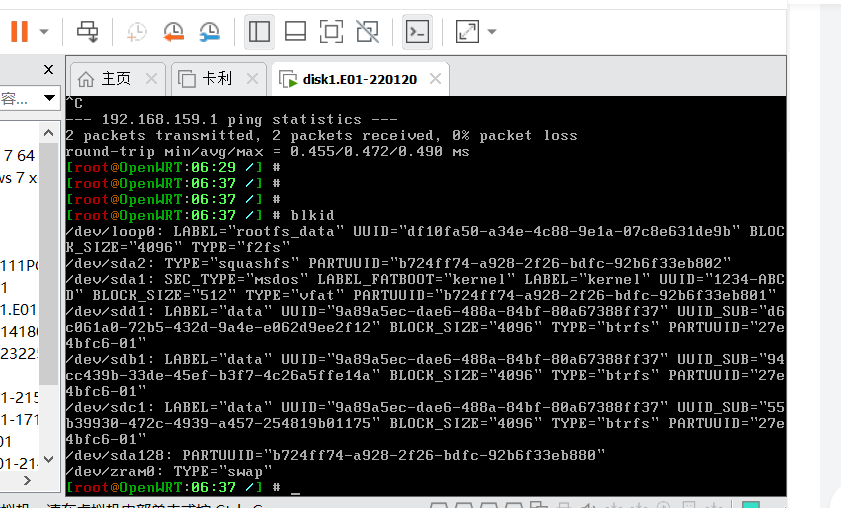The image size is (841, 508).
Task: Toggle the console view button
Action: click(x=417, y=32)
